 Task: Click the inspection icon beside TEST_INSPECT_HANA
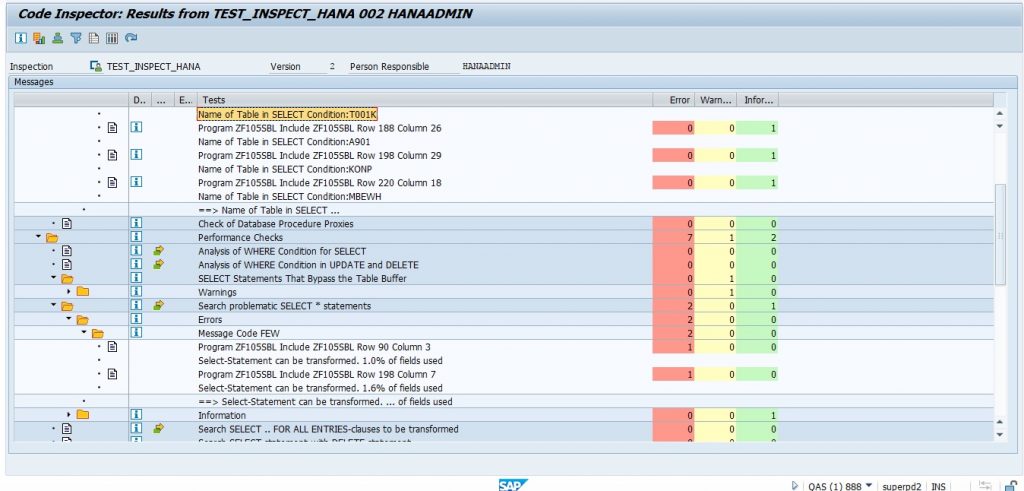point(95,67)
